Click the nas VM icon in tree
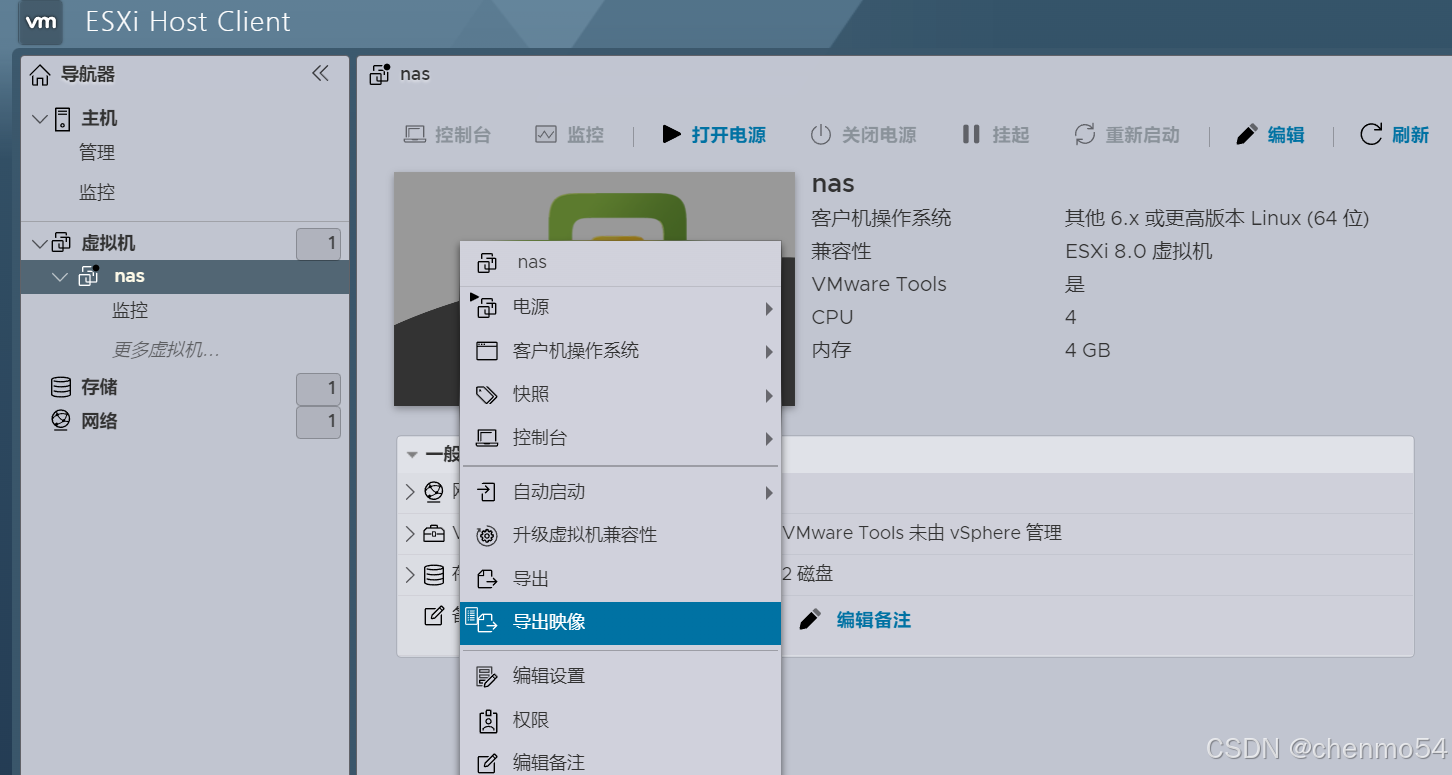Screen dimensions: 1452x775 point(89,276)
